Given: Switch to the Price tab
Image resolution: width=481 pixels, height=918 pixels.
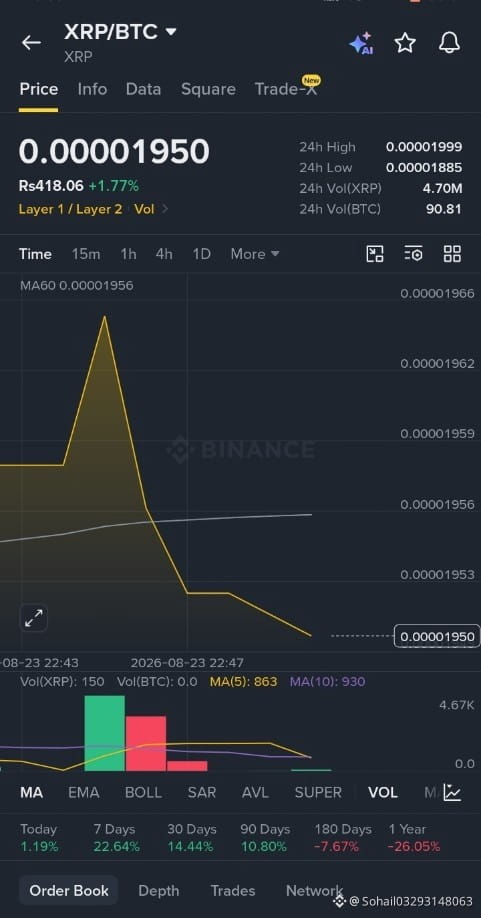Looking at the screenshot, I should tap(39, 89).
